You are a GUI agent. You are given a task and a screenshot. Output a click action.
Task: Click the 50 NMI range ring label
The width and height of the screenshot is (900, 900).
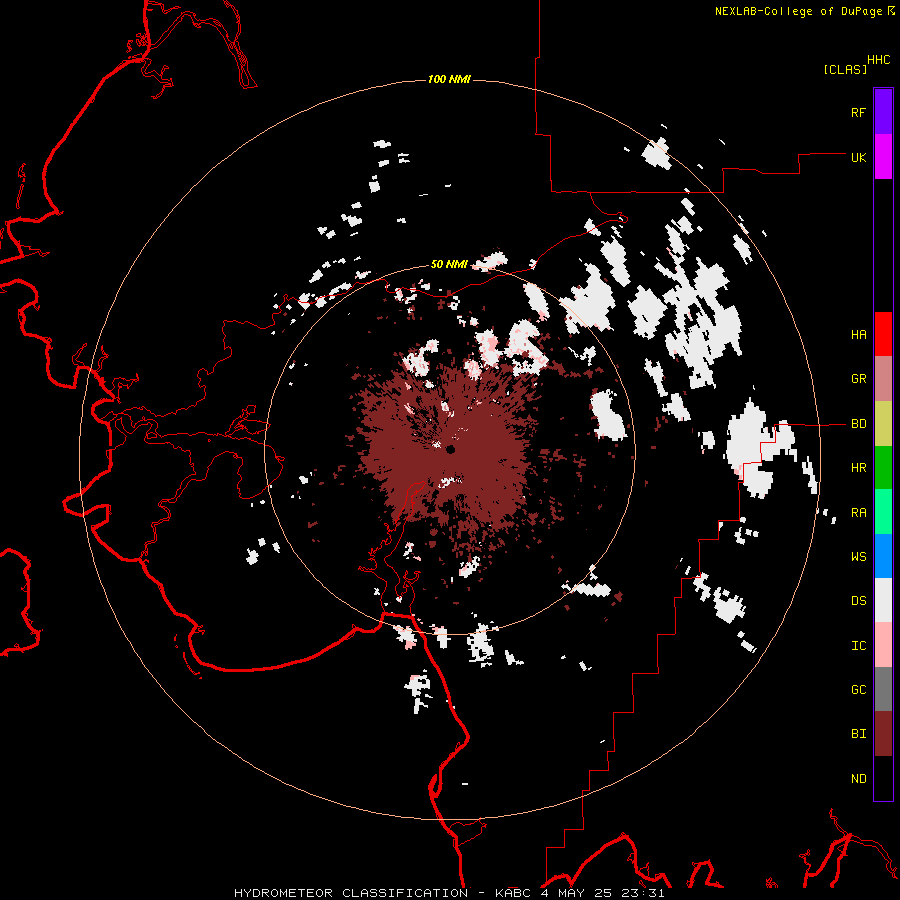[449, 264]
